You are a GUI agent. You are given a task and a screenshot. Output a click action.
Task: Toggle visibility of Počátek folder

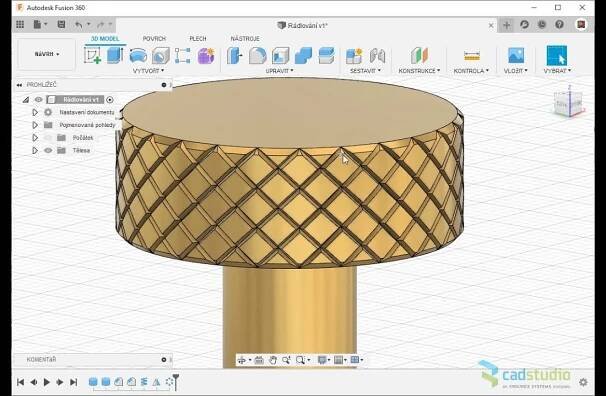[x=48, y=138]
